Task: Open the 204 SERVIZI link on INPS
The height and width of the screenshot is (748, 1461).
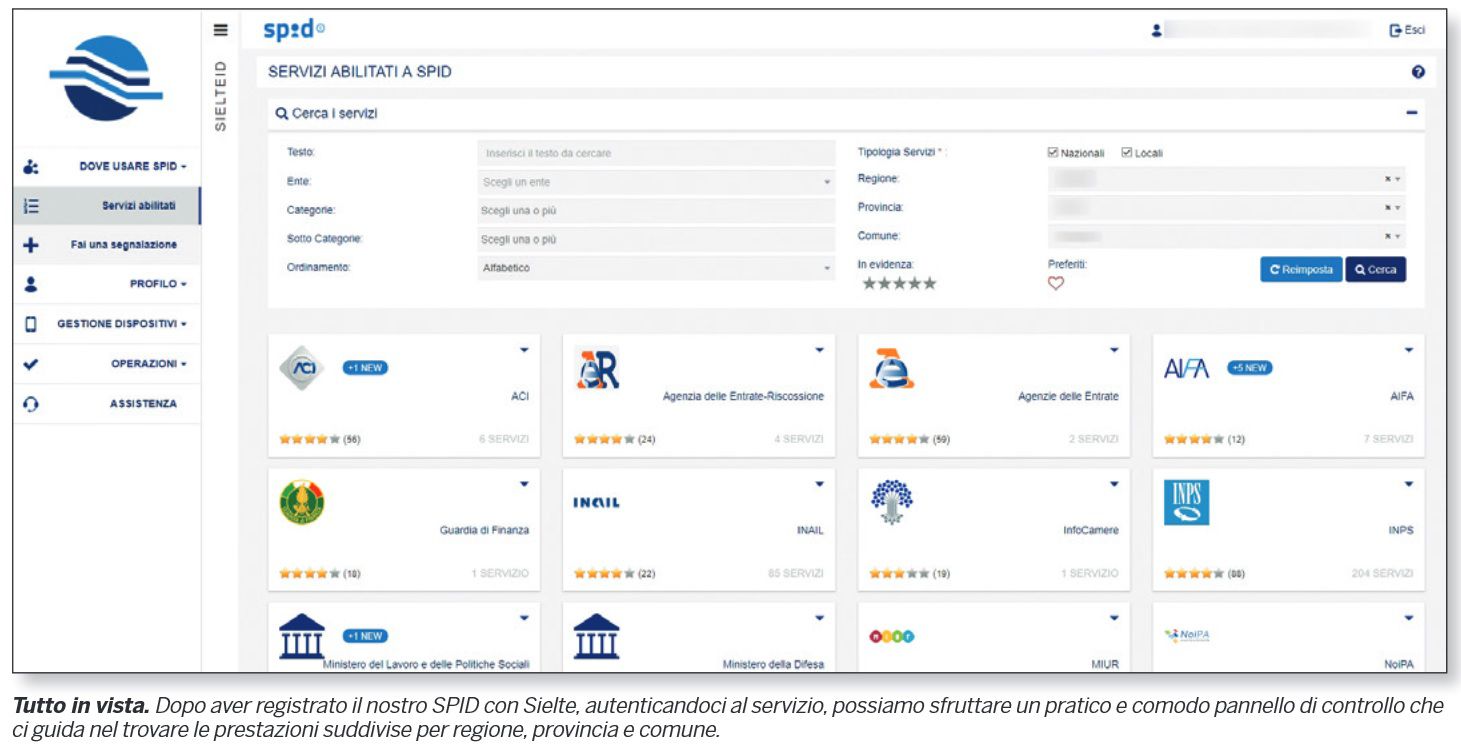Action: [x=1382, y=574]
